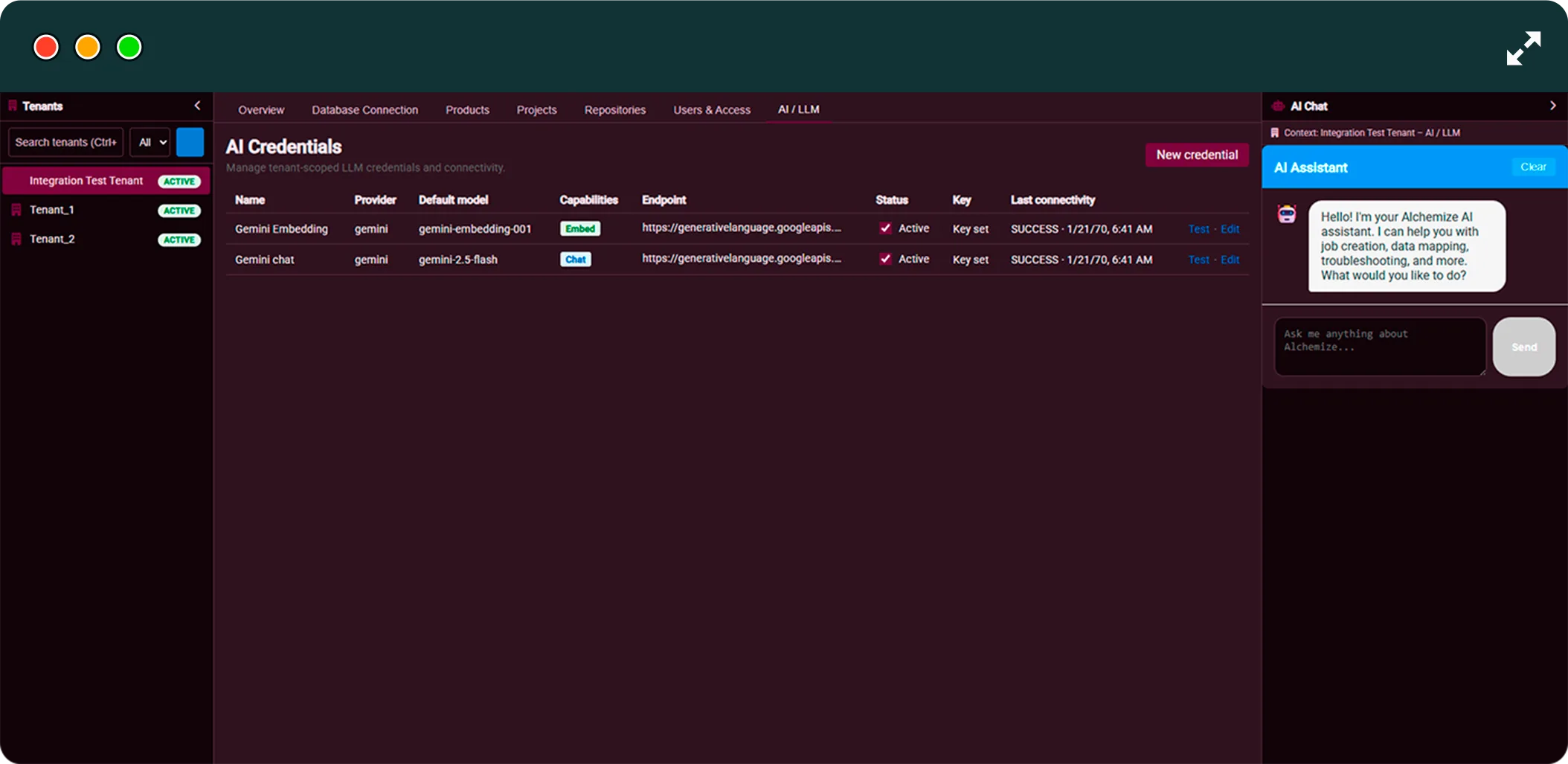Edit the Gemini chat credential
This screenshot has width=1568, height=764.
point(1230,260)
